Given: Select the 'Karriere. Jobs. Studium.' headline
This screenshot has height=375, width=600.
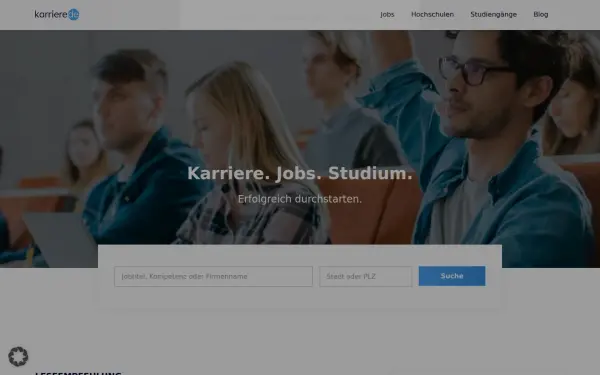Looking at the screenshot, I should pyautogui.click(x=300, y=173).
